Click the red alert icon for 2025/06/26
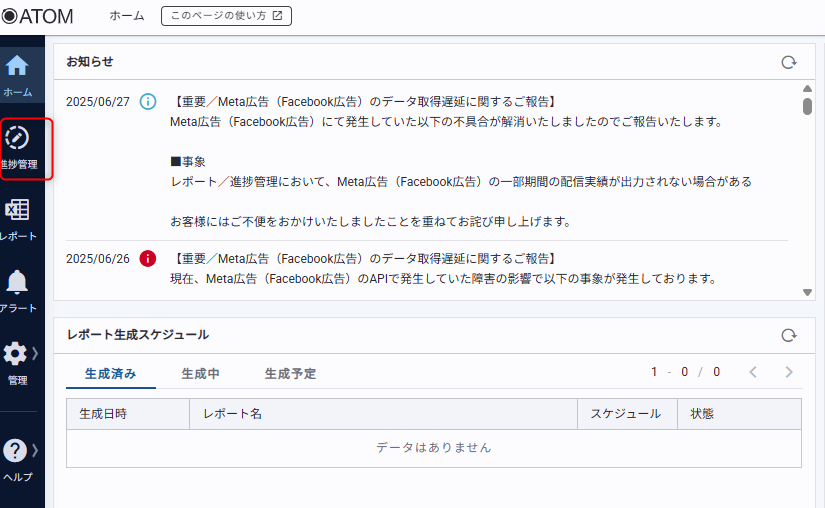Screen dimensions: 825x508 click(x=148, y=258)
